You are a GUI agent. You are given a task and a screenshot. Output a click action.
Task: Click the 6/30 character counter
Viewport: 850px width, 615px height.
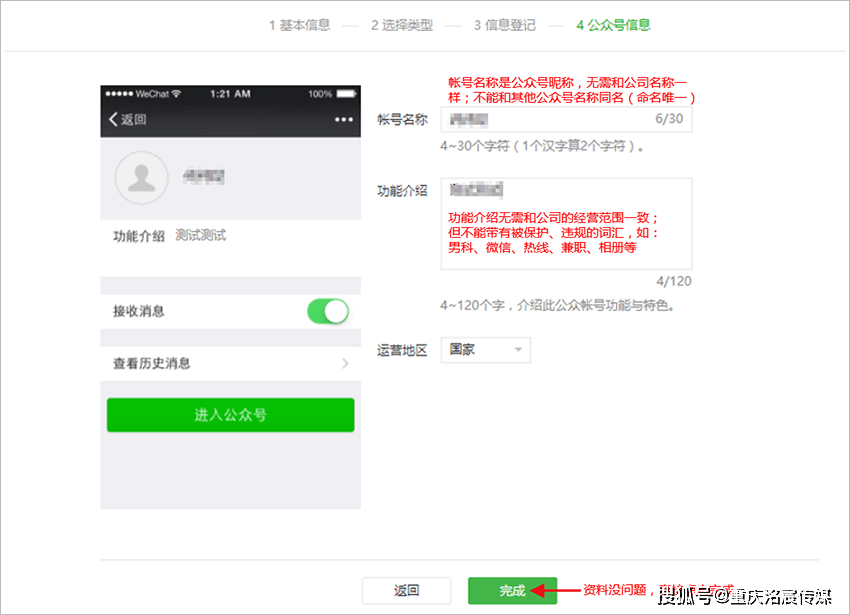click(669, 119)
